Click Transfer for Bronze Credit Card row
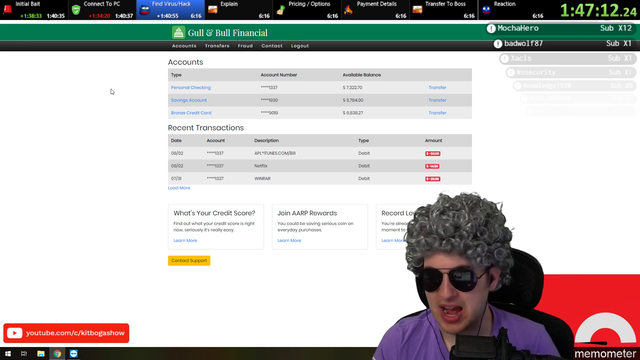640x360 pixels. coord(437,113)
